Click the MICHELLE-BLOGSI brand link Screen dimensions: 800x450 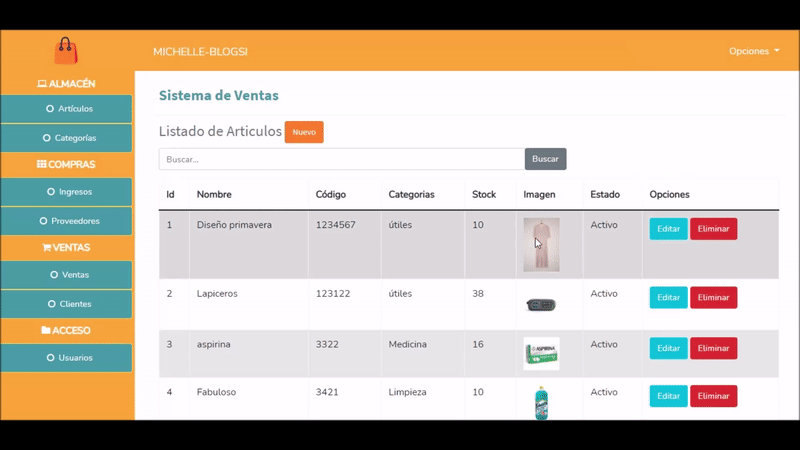pos(200,51)
